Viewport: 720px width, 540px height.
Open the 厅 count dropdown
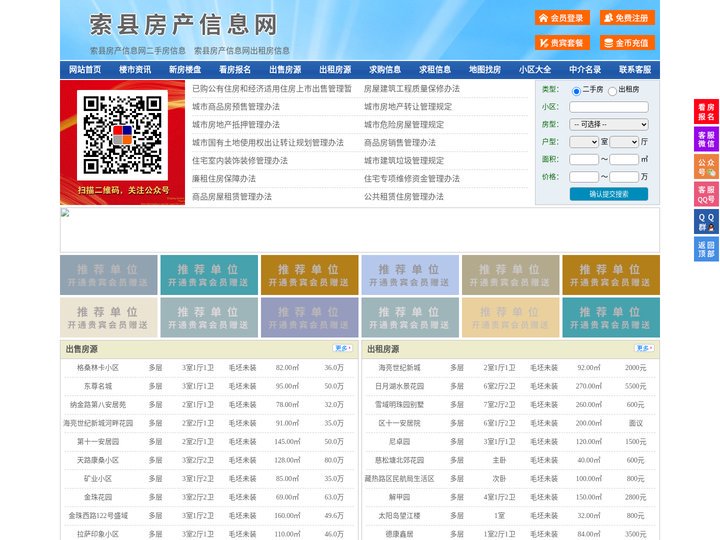tap(624, 142)
